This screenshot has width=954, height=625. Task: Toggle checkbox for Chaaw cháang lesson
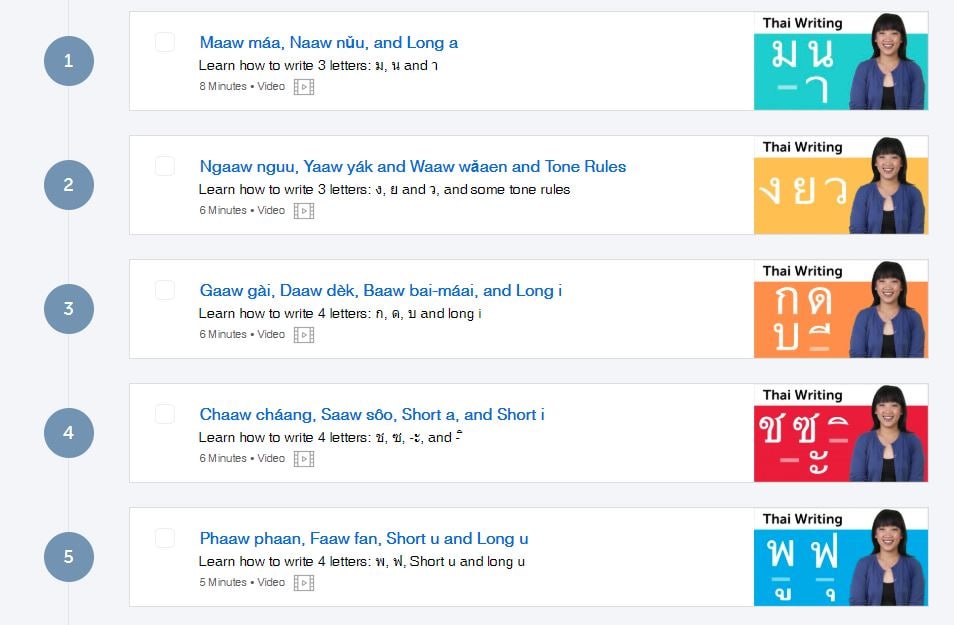165,414
